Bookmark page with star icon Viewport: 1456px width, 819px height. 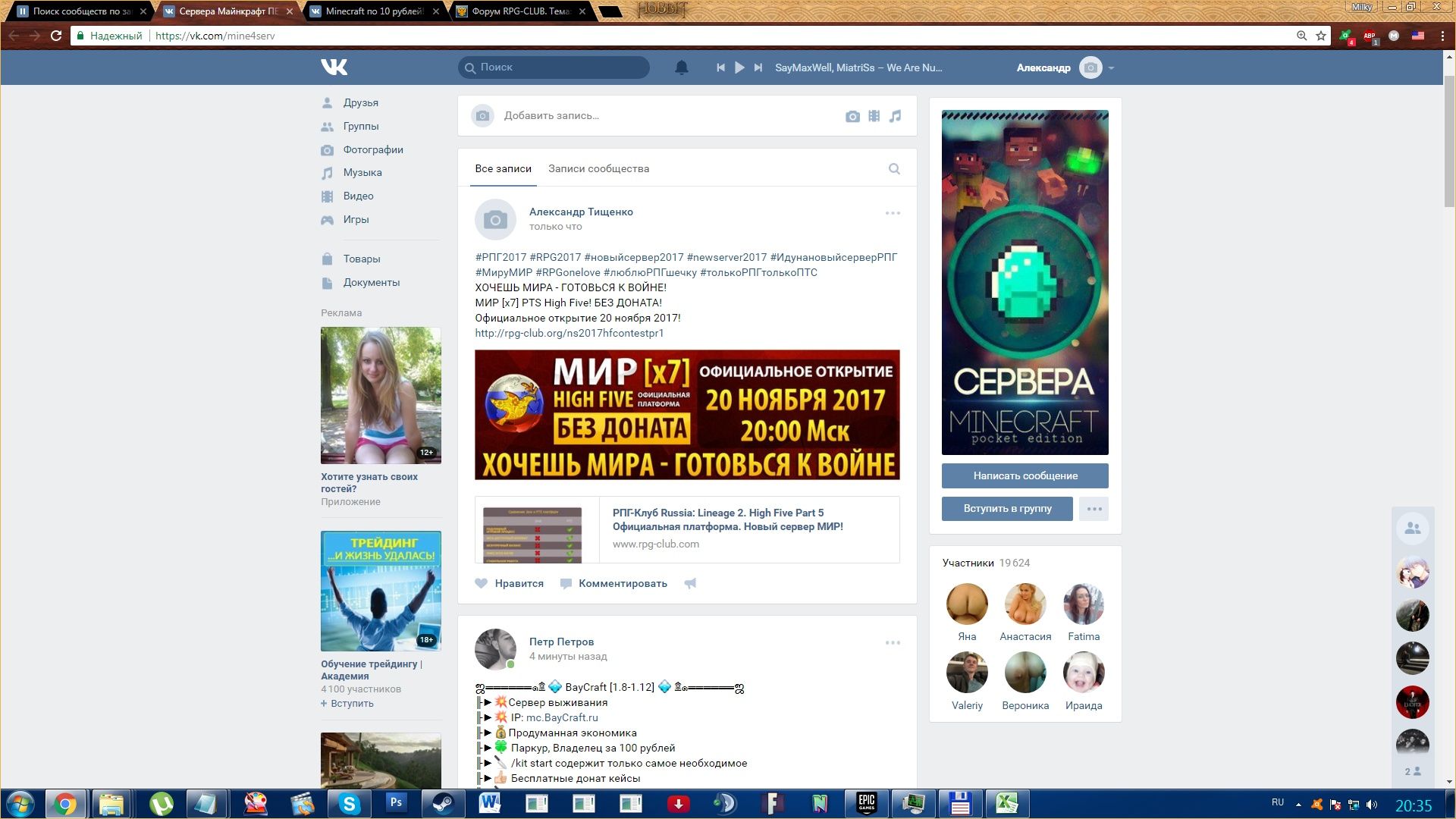tap(1320, 36)
